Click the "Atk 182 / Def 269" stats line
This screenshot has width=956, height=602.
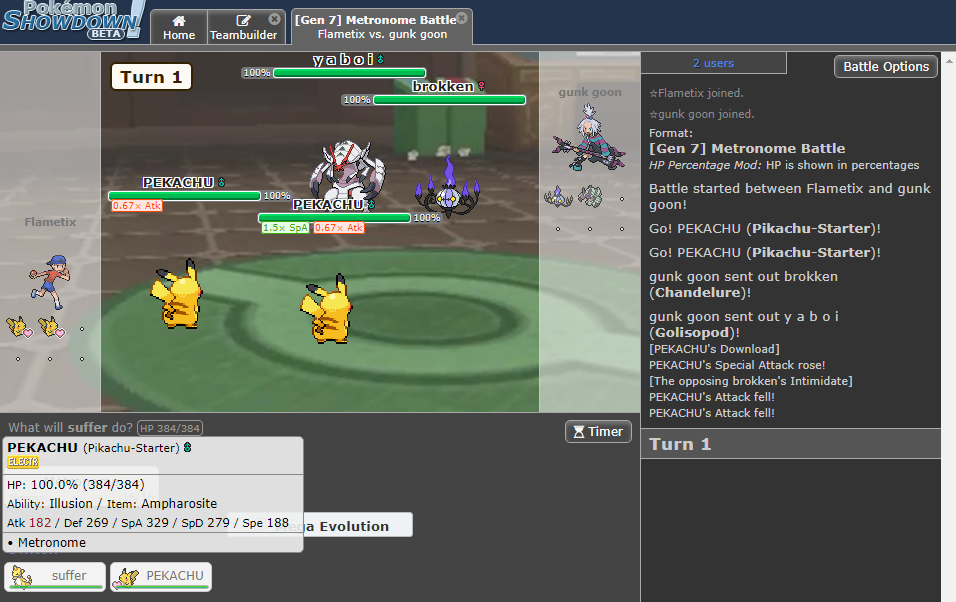click(148, 523)
